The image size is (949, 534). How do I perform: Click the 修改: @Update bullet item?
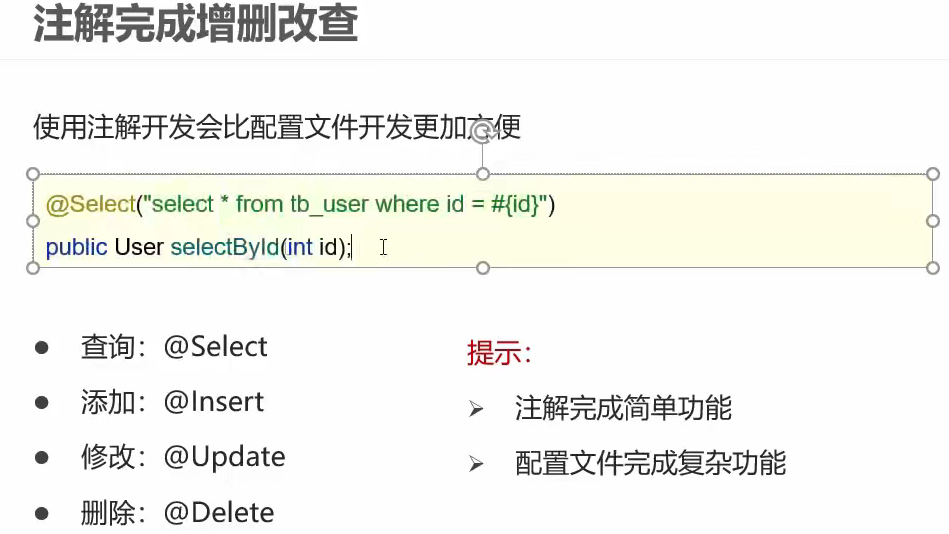point(183,457)
